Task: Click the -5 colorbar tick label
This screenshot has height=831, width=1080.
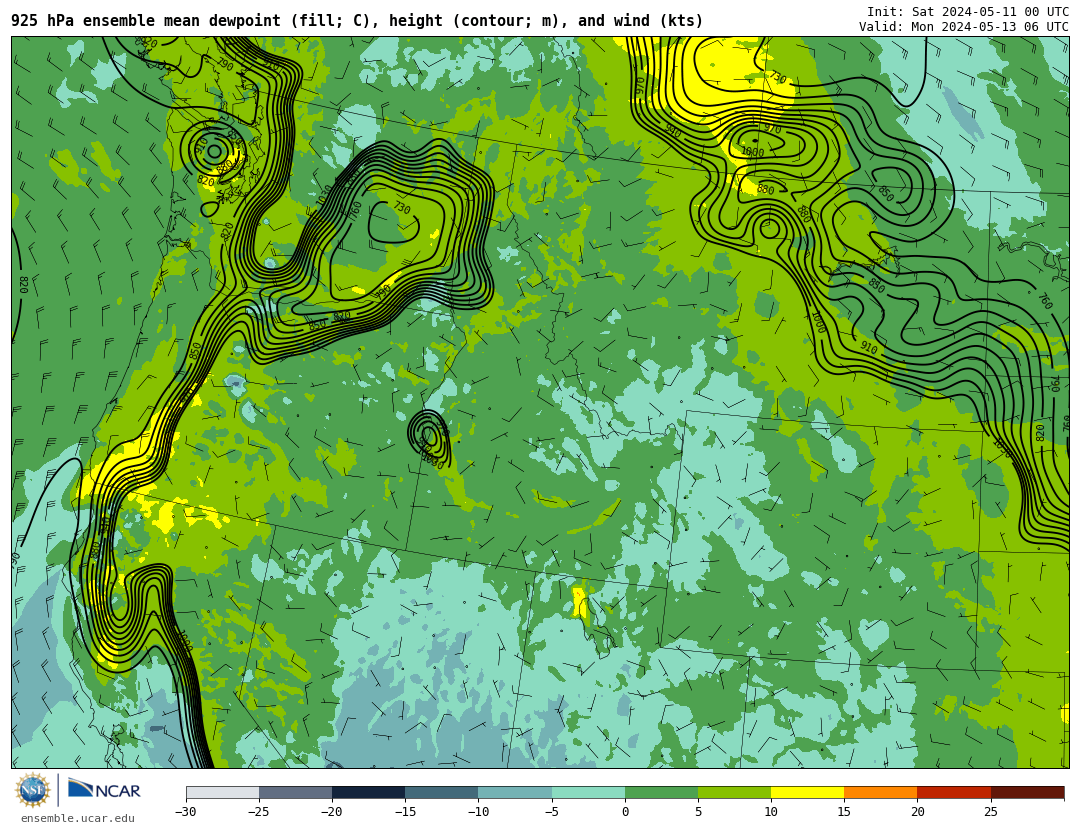Action: (552, 812)
